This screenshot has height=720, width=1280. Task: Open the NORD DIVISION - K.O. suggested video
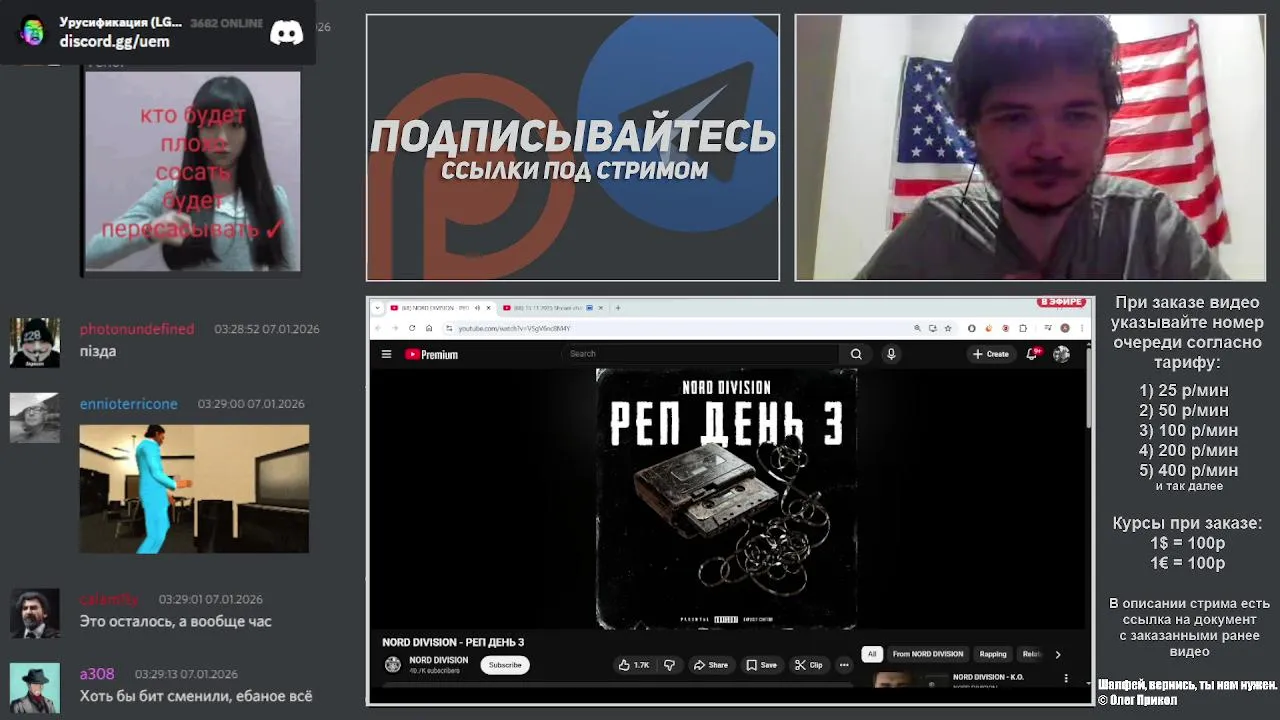coord(988,677)
